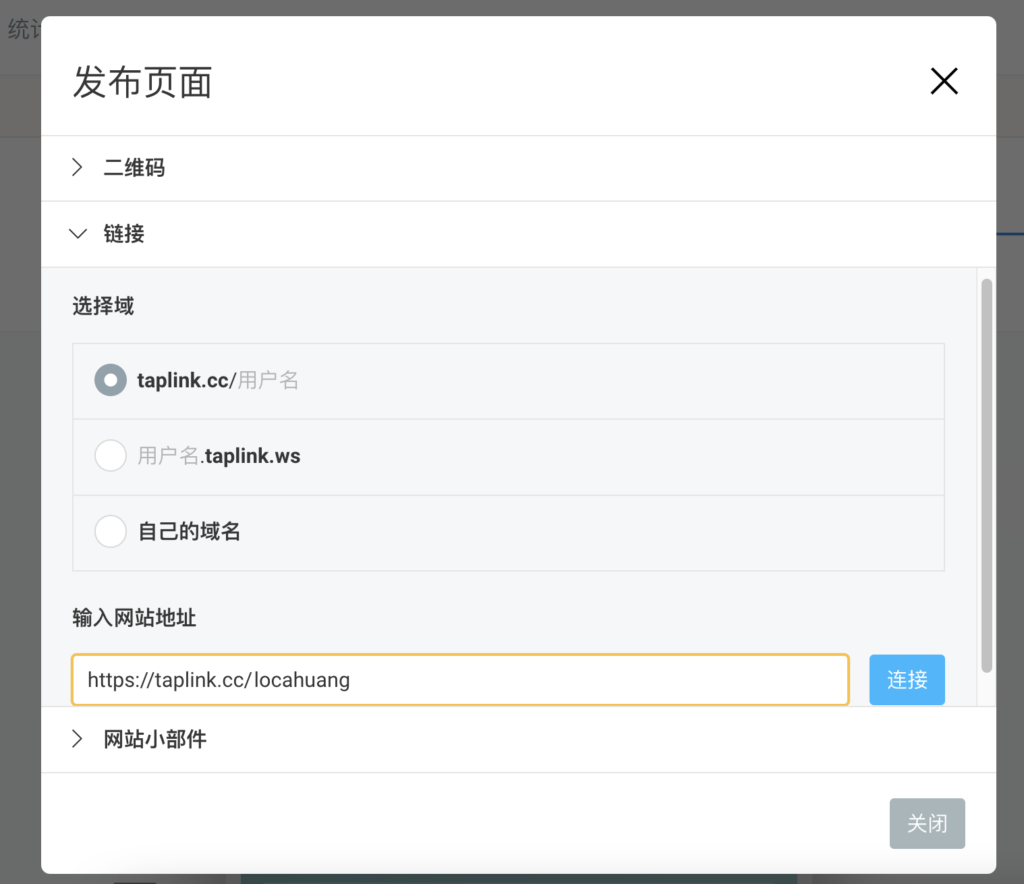Screen dimensions: 1024x884
Task: Select the 用户名.taplink.ws domain option
Action: [x=110, y=456]
